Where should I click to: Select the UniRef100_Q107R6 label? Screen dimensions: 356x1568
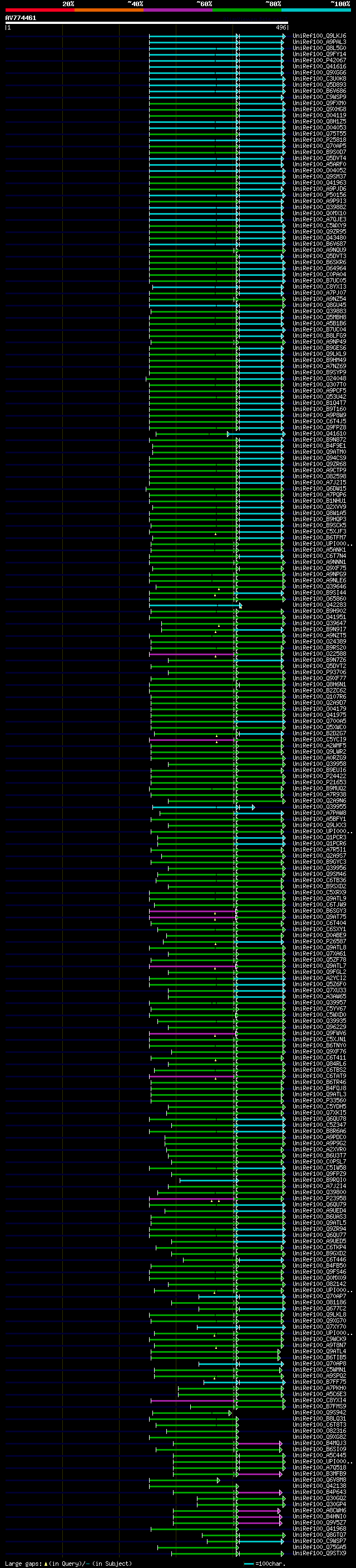(319, 696)
